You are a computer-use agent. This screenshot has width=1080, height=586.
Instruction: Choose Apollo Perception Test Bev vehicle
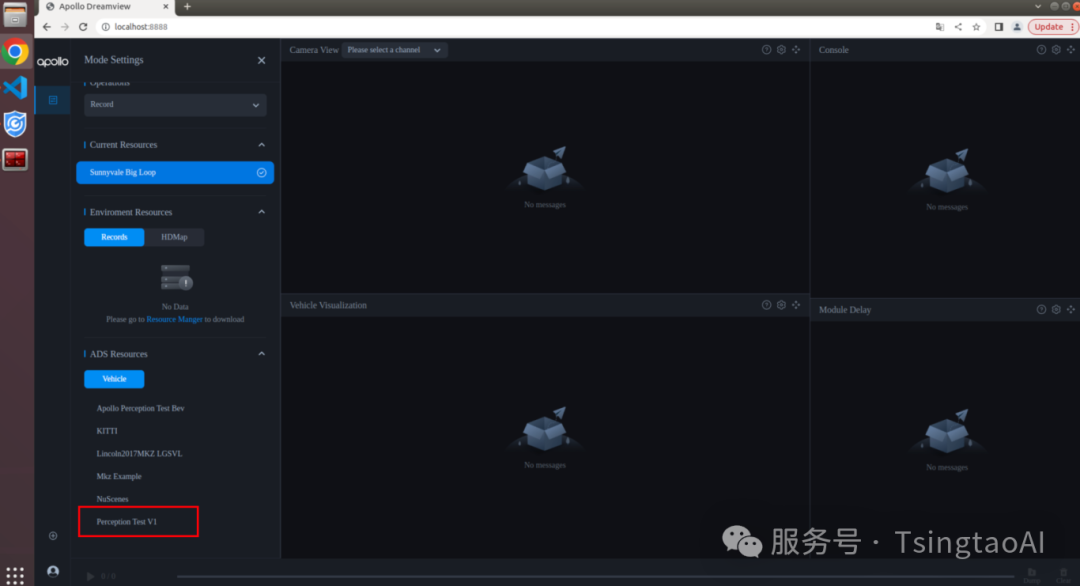click(141, 408)
